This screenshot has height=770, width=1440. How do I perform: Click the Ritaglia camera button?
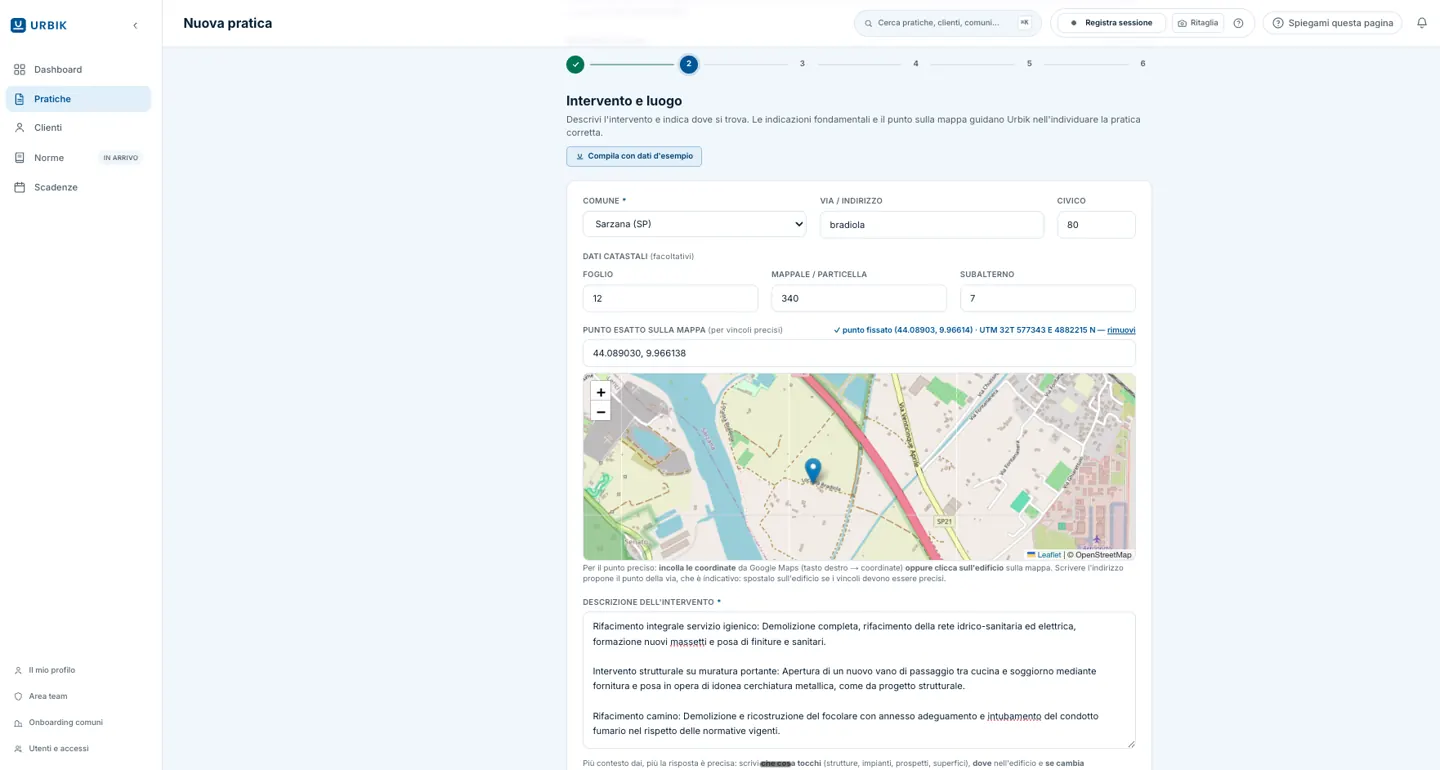pyautogui.click(x=1198, y=23)
